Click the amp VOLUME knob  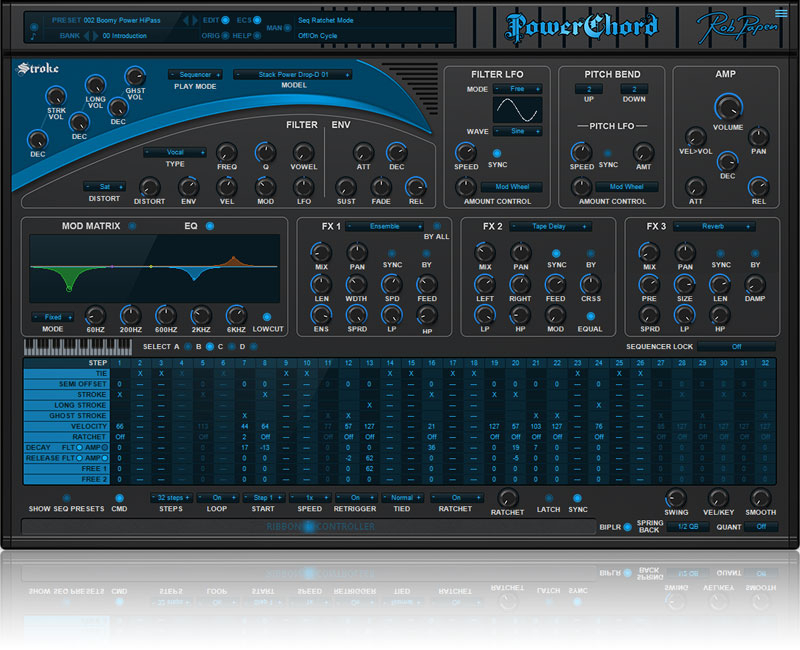coord(727,109)
